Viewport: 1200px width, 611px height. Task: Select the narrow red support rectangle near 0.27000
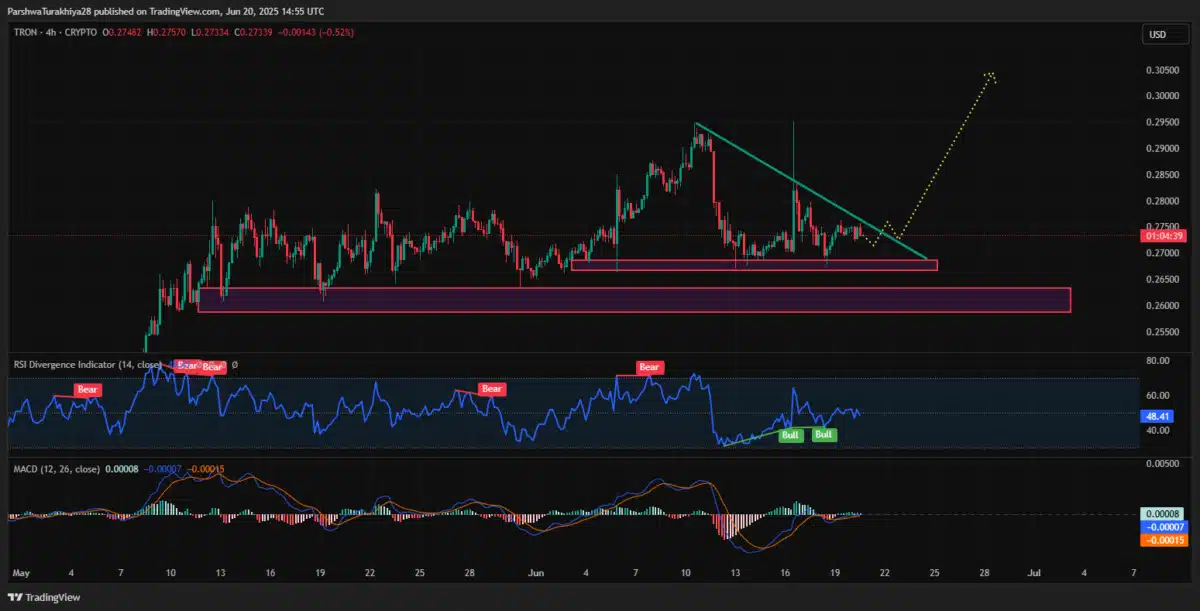coord(754,265)
